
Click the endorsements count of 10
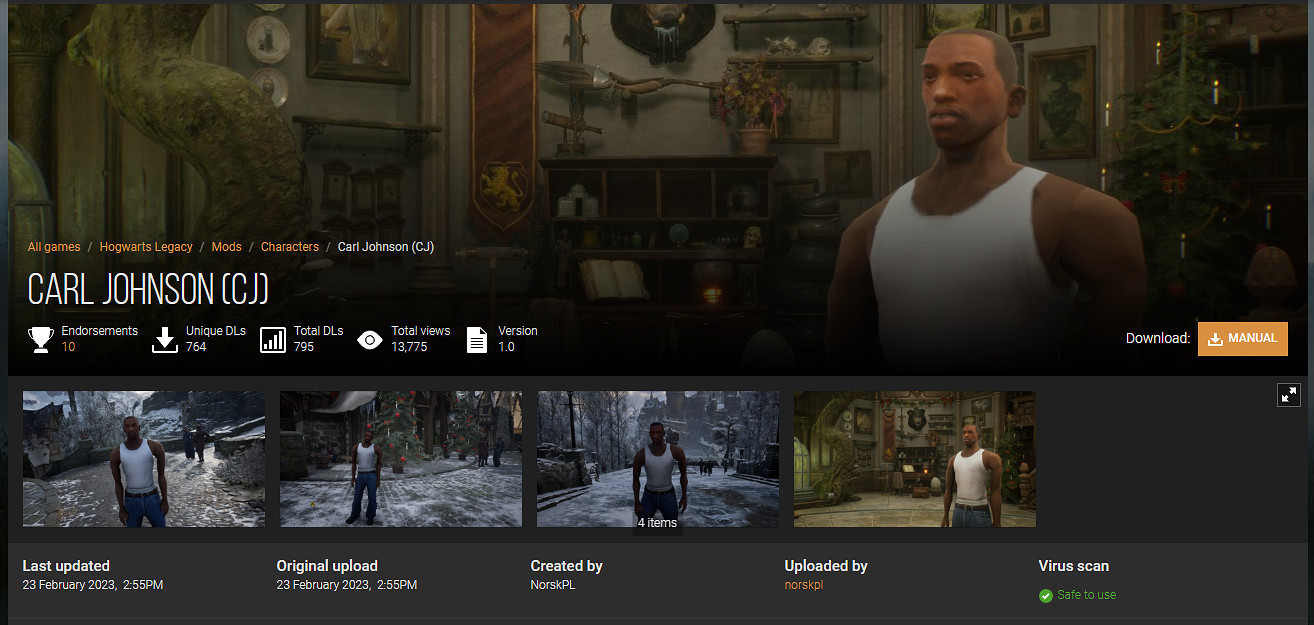(68, 347)
